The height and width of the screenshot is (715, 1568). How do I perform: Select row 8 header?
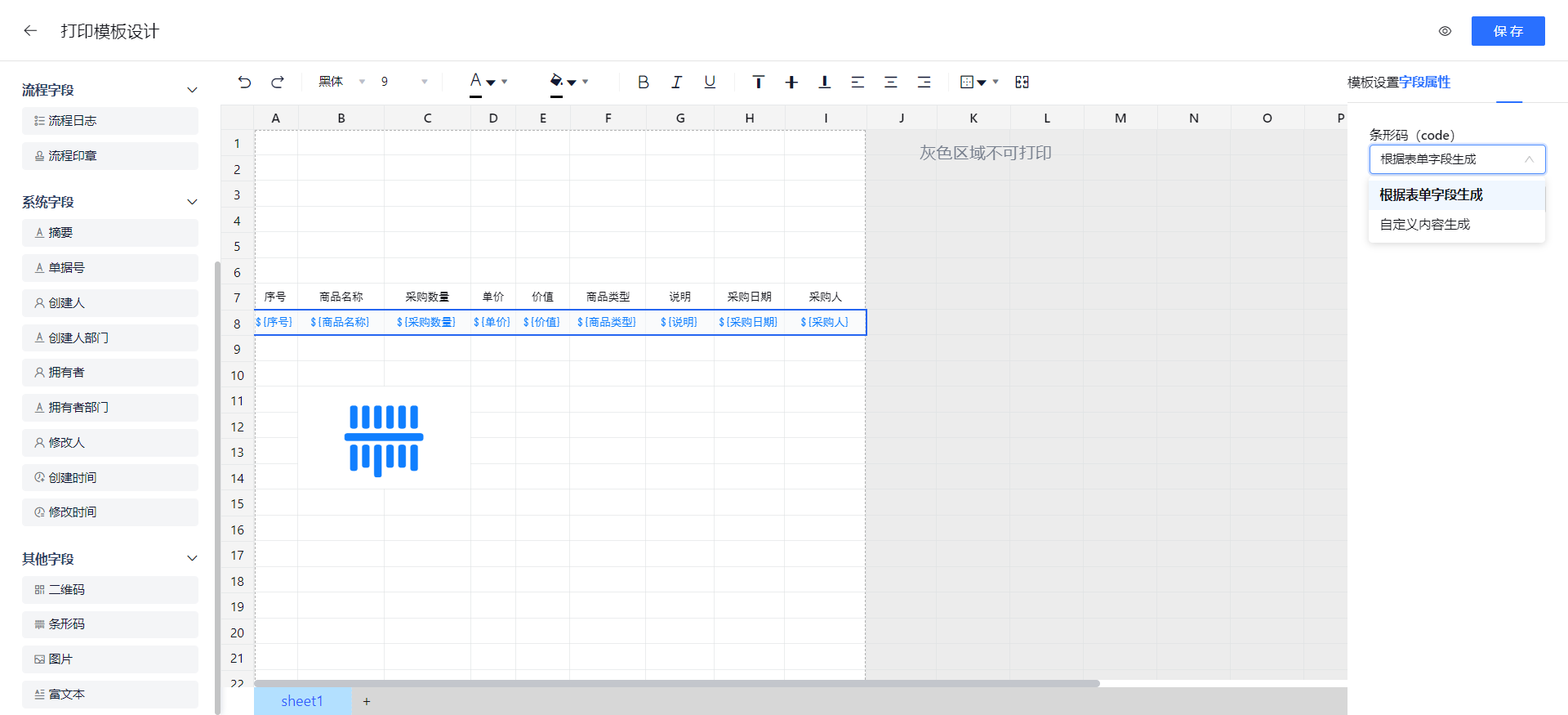coord(237,324)
